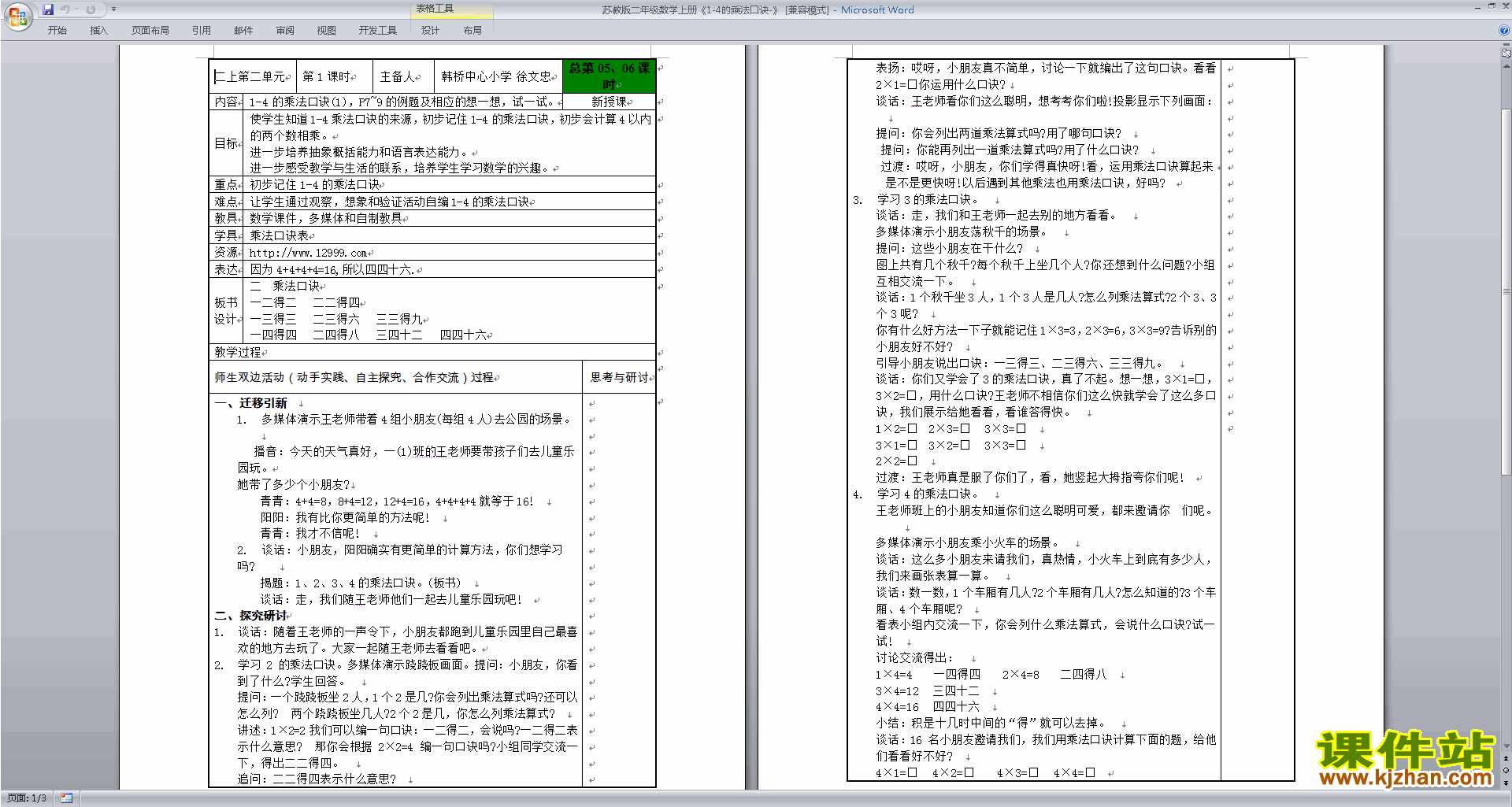Click the 二、探究研讨 heading
Viewport: 1512px width, 807px height.
point(251,616)
